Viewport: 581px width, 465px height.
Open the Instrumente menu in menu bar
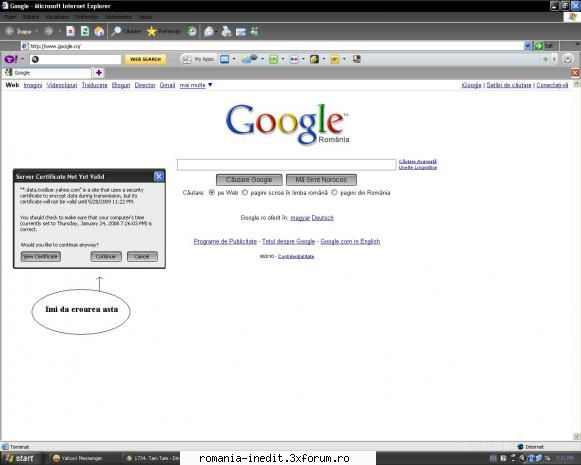coord(118,17)
